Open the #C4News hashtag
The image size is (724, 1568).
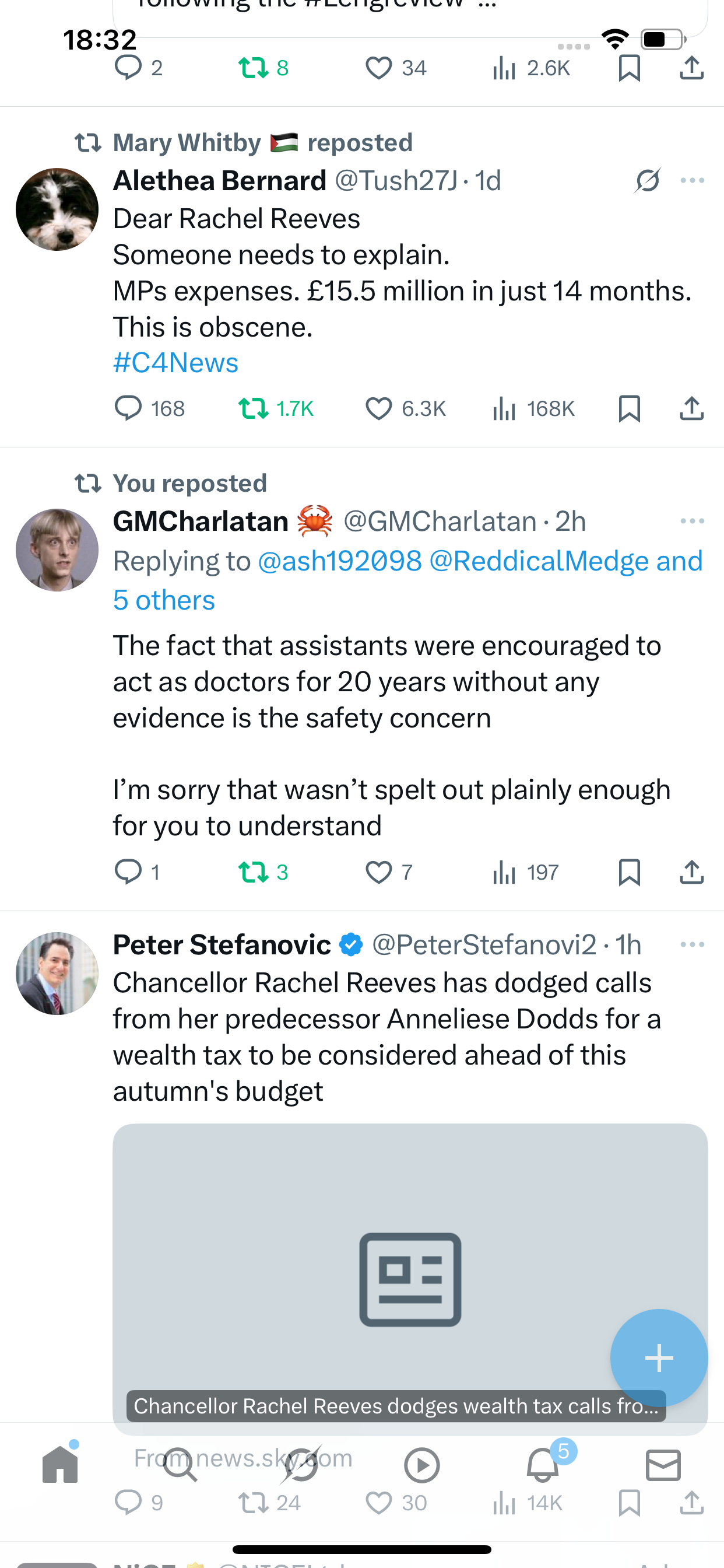(x=176, y=363)
